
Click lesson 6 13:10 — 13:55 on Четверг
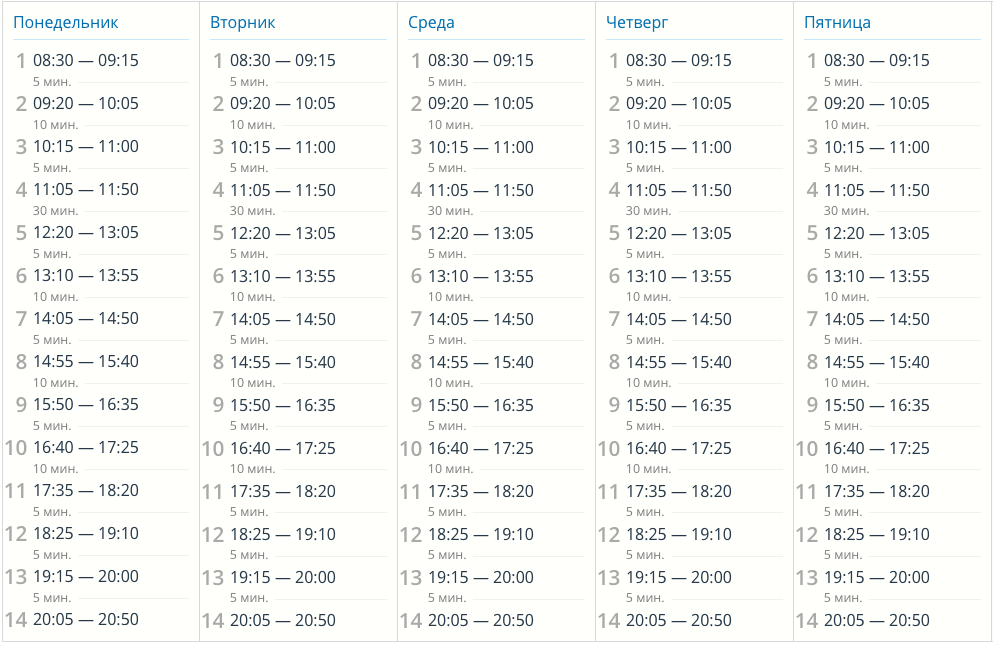679,276
